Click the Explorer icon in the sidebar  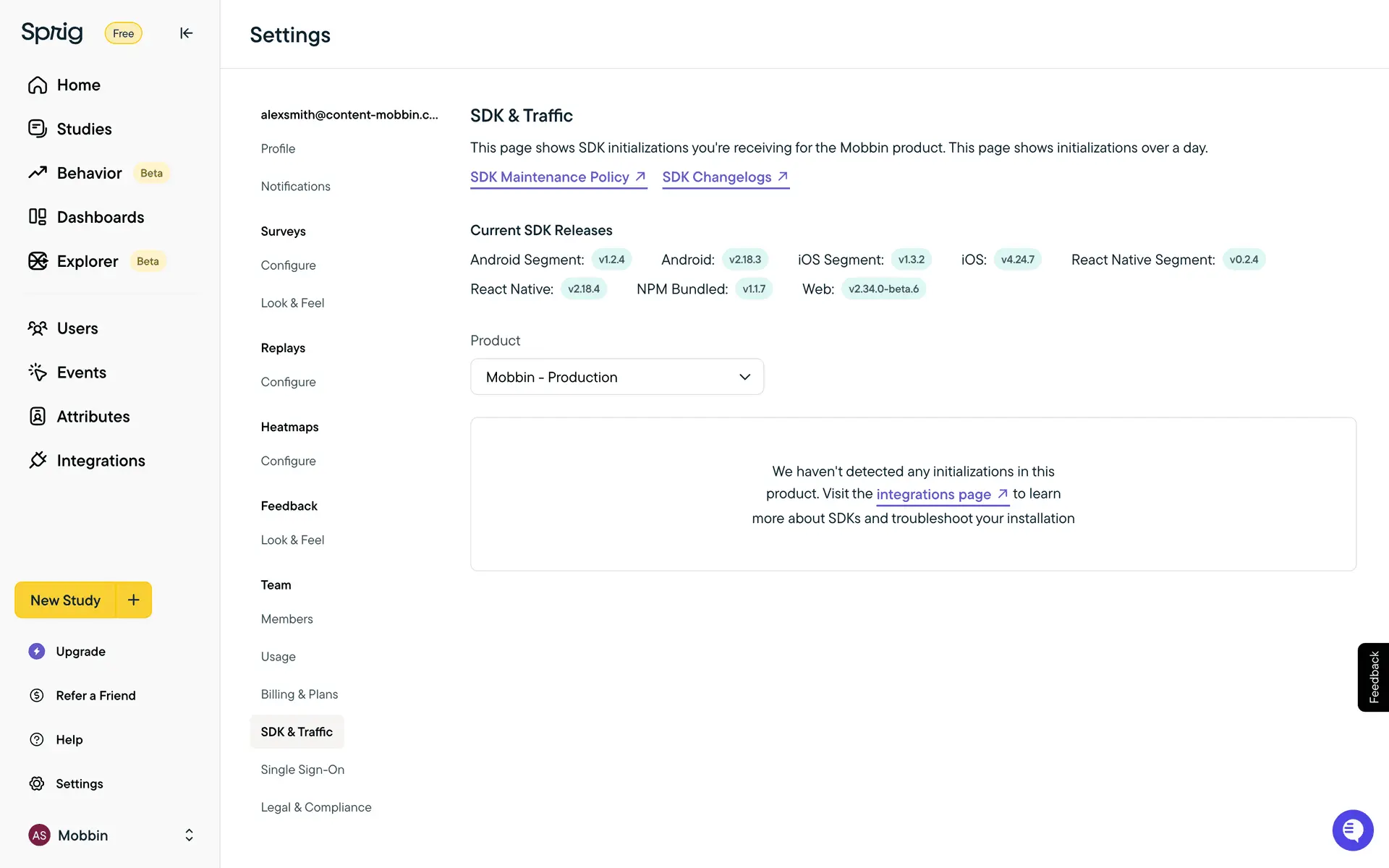tap(38, 261)
